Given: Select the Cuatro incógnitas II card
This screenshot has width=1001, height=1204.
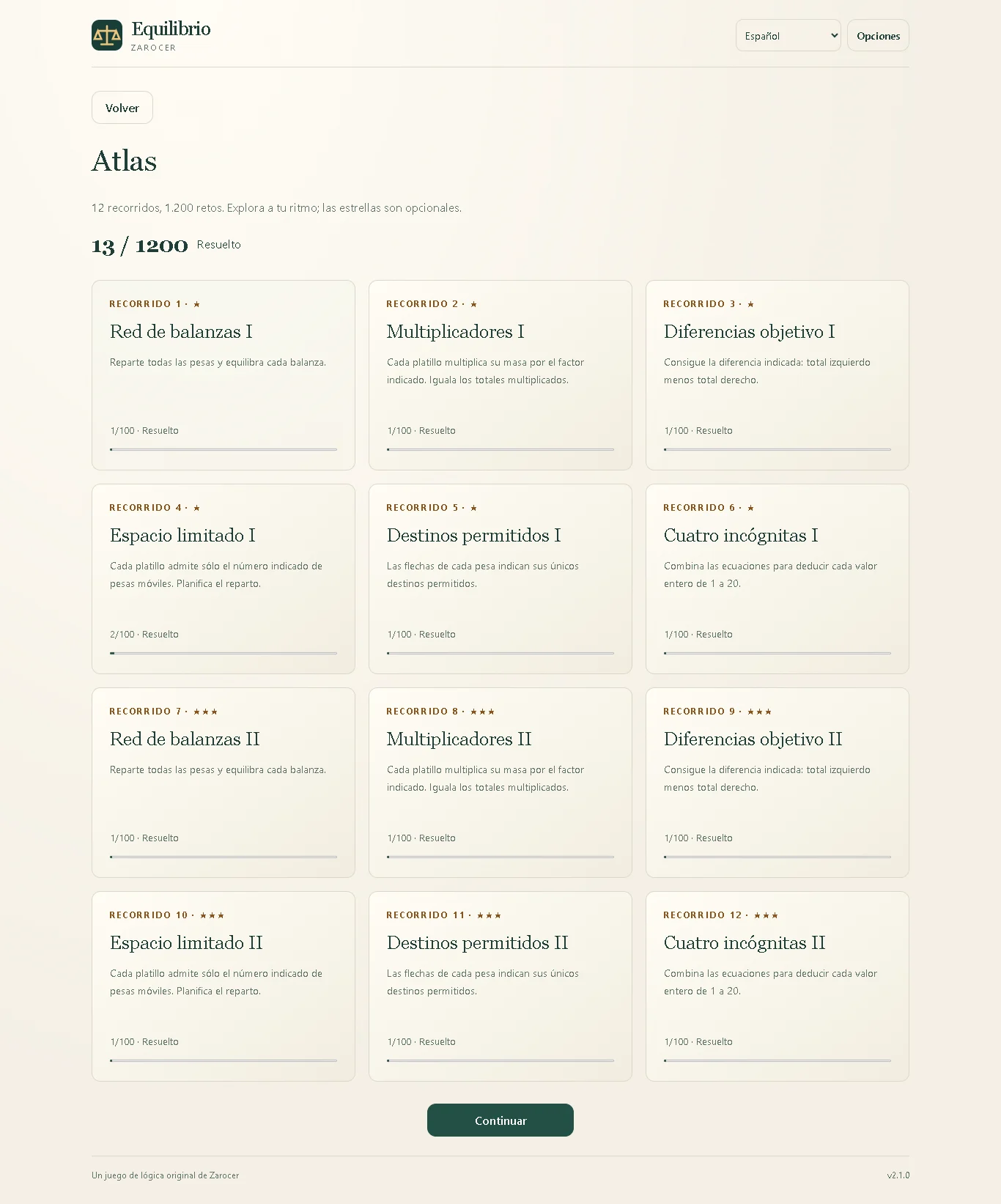Looking at the screenshot, I should coord(777,986).
